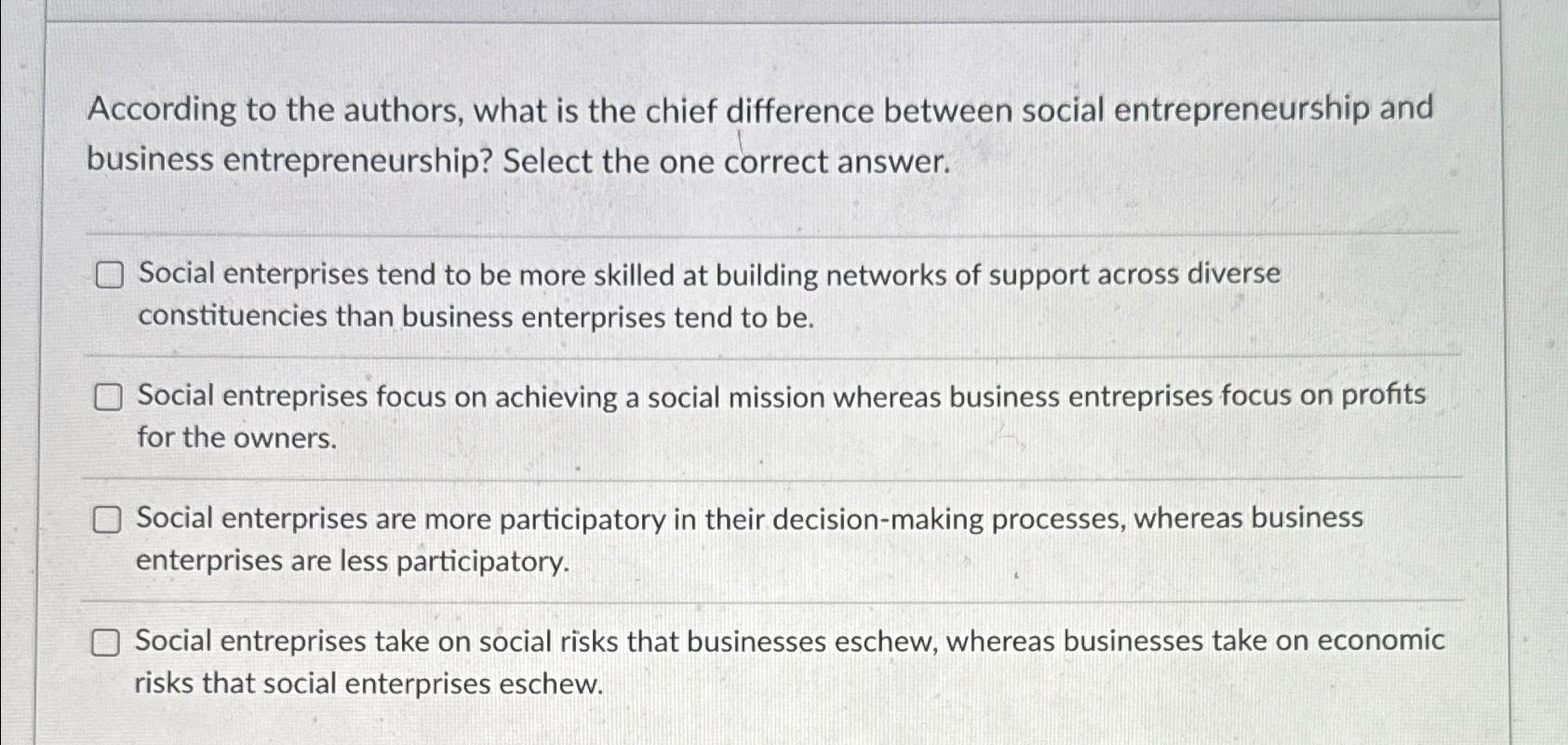The image size is (1568, 745).
Task: Select the answer about less participatory enterprises
Action: (109, 519)
